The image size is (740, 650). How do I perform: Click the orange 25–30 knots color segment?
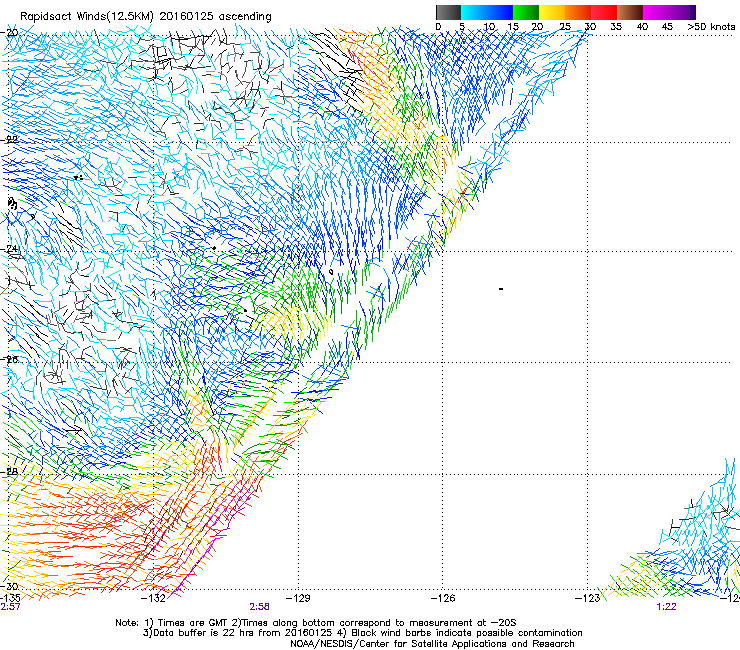(578, 12)
